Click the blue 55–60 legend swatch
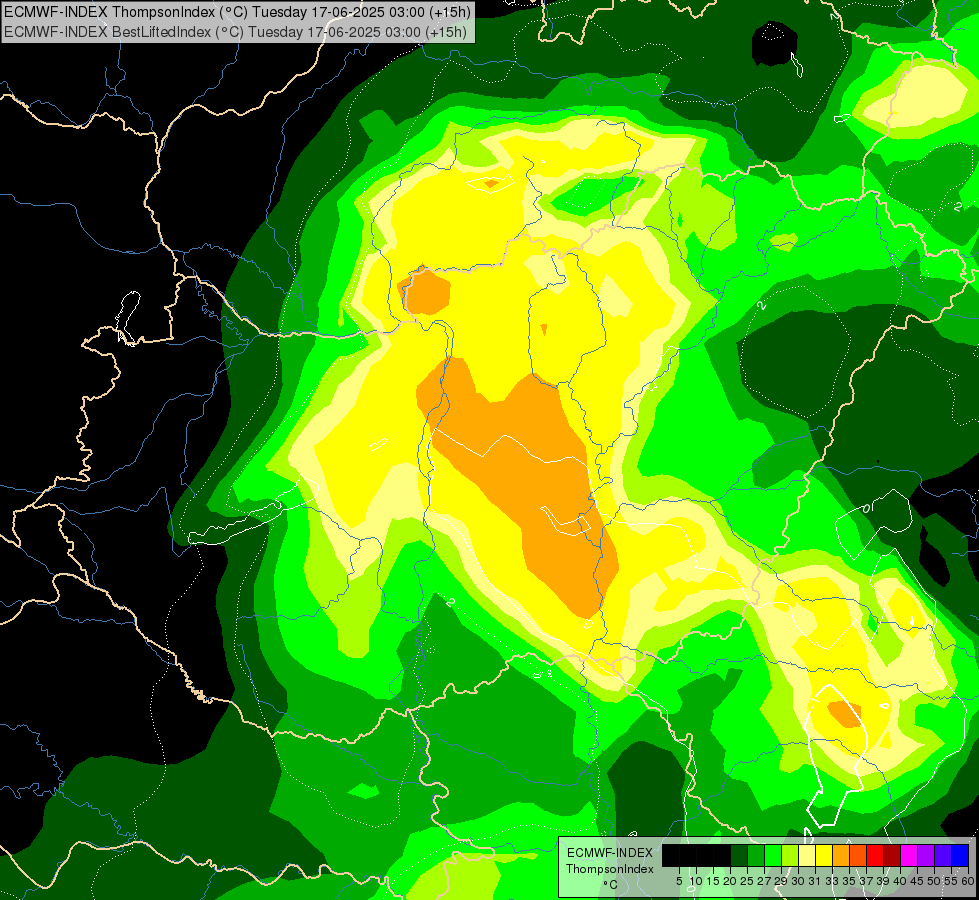 (960, 855)
